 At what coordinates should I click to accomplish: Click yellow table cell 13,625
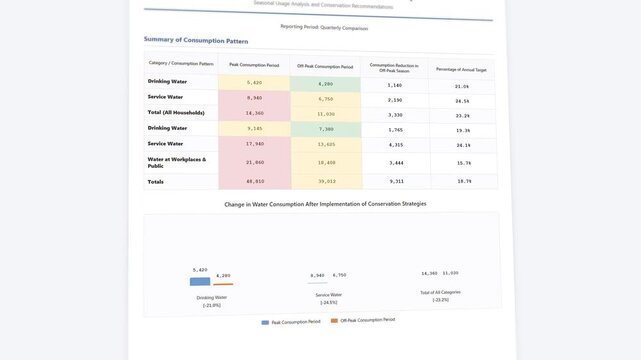(326, 145)
